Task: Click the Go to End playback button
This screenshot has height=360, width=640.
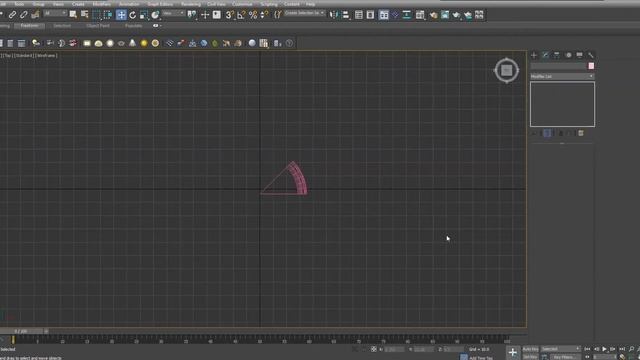Action: (622, 349)
